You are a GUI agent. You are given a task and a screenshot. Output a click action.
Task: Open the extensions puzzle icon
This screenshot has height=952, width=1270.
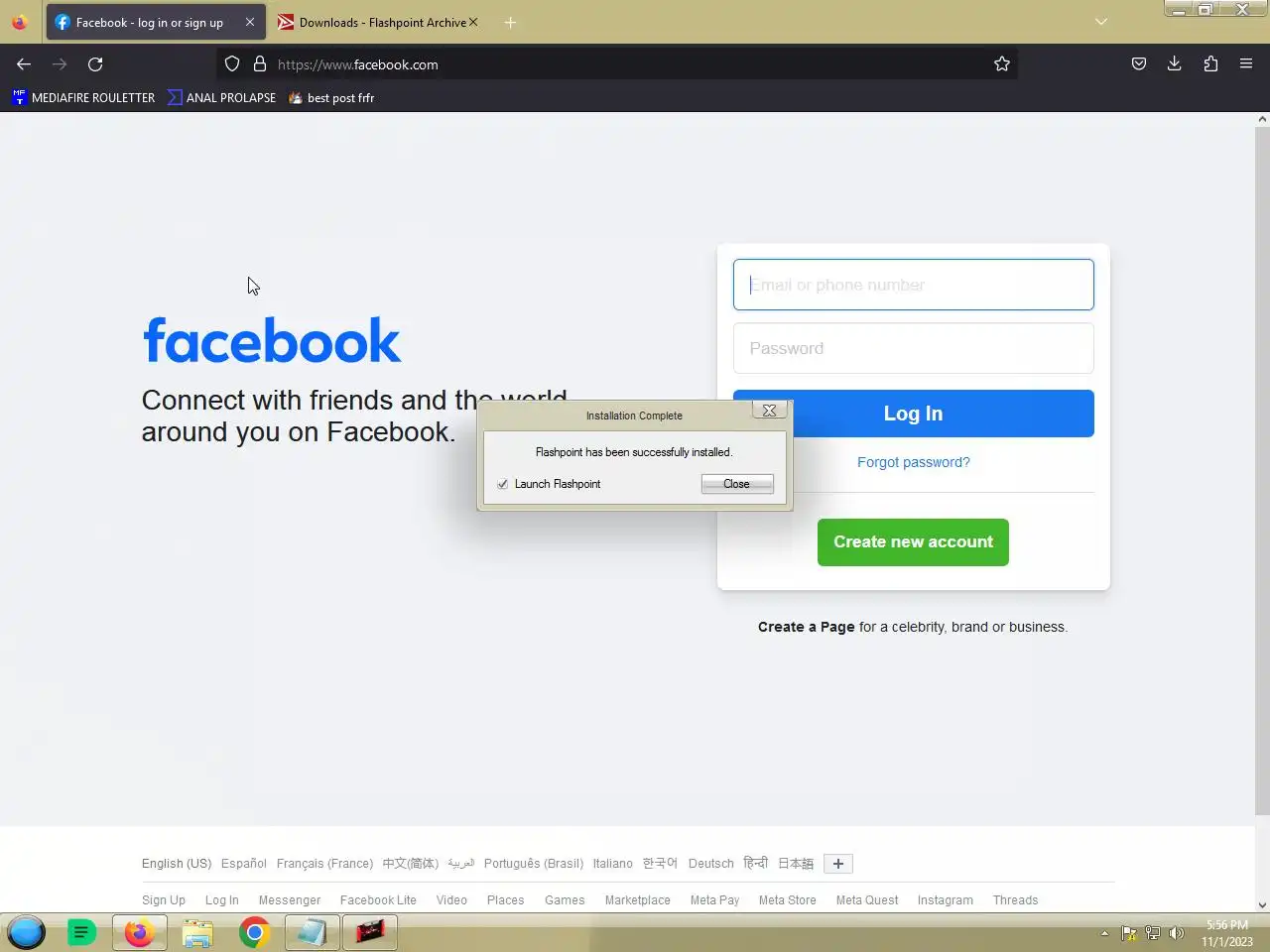coord(1210,63)
